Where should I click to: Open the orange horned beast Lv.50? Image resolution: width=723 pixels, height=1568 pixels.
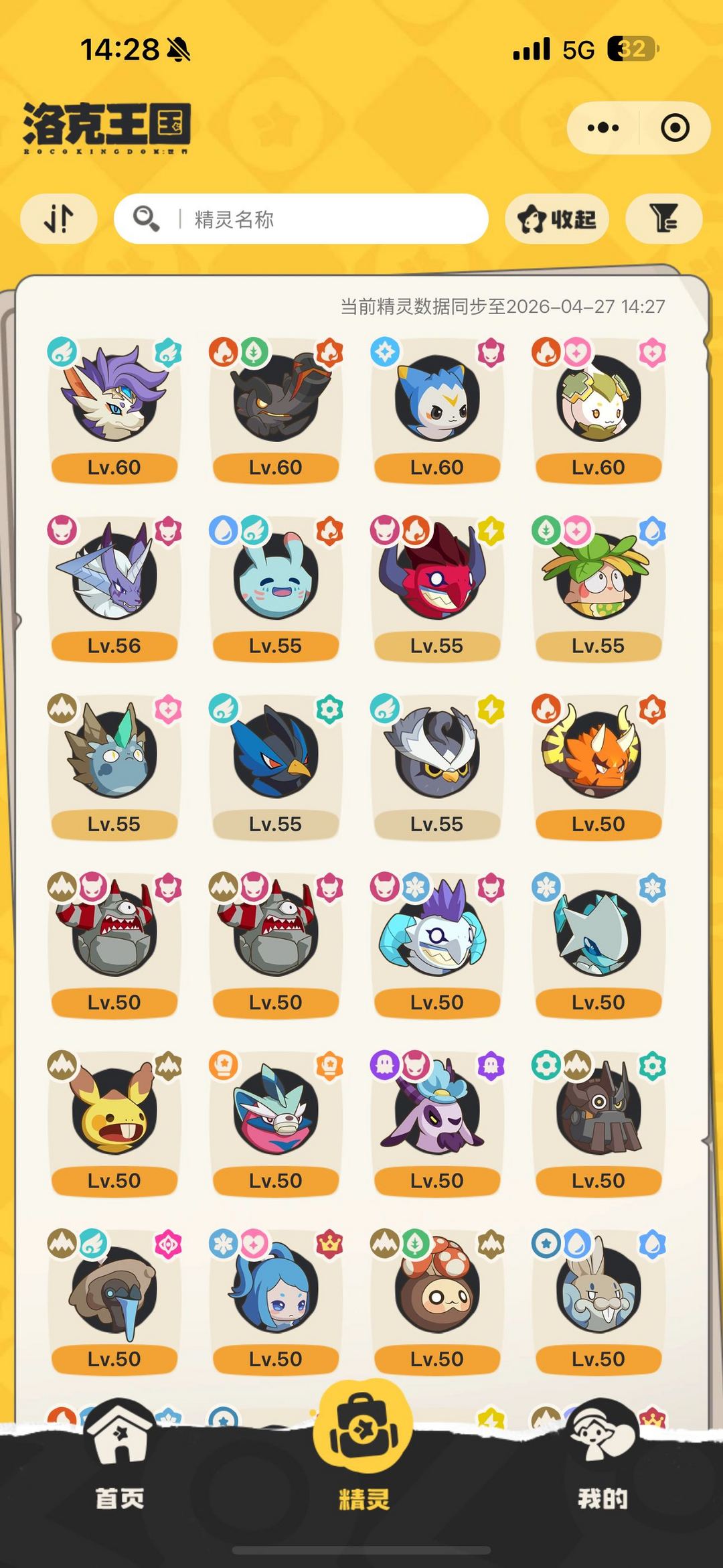(598, 766)
